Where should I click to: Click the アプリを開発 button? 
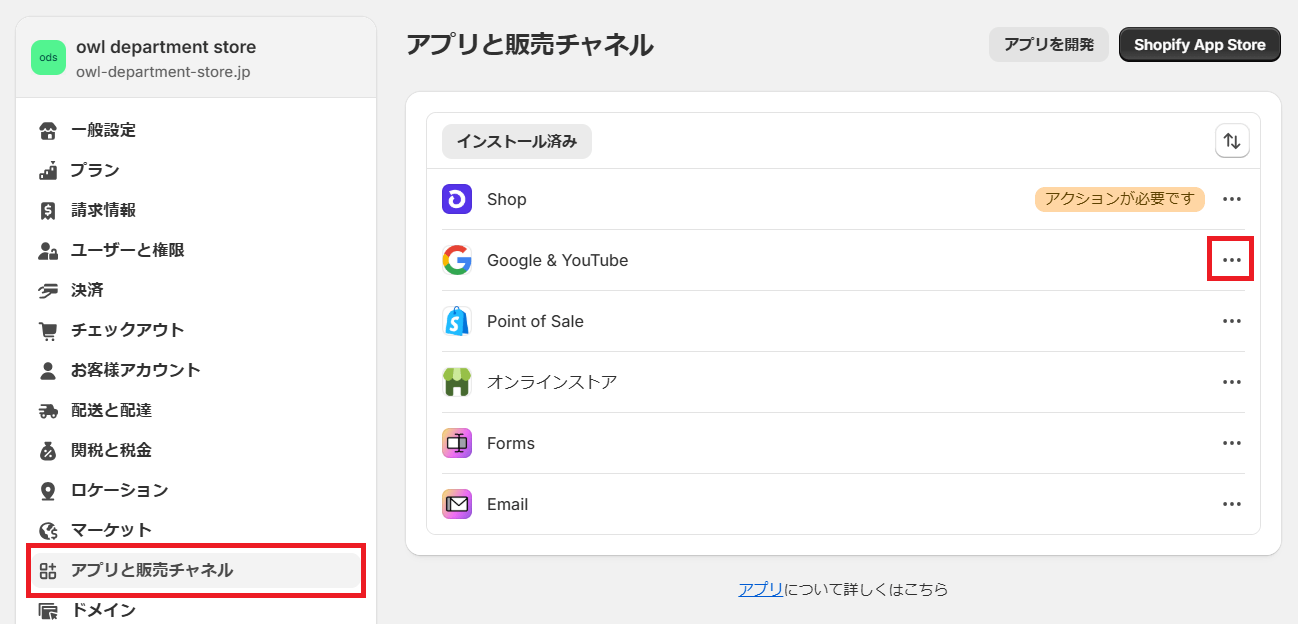(1048, 44)
